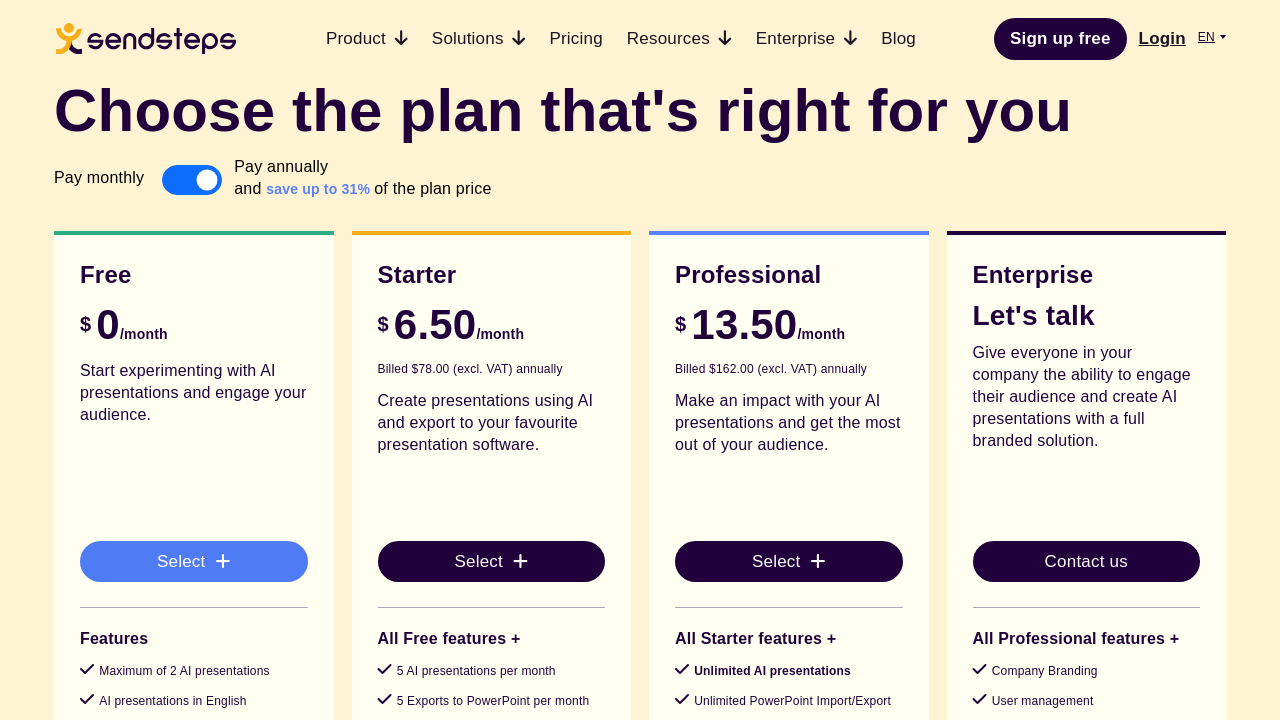Click the save up to 31% text
Image resolution: width=1280 pixels, height=720 pixels.
pyautogui.click(x=318, y=189)
